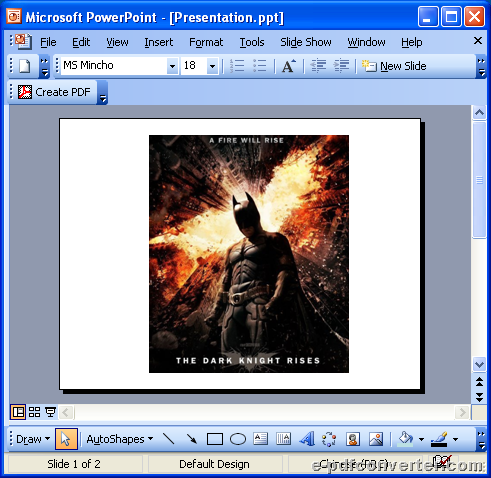Viewport: 491px width, 478px height.
Task: Insert a Text Box
Action: click(260, 439)
